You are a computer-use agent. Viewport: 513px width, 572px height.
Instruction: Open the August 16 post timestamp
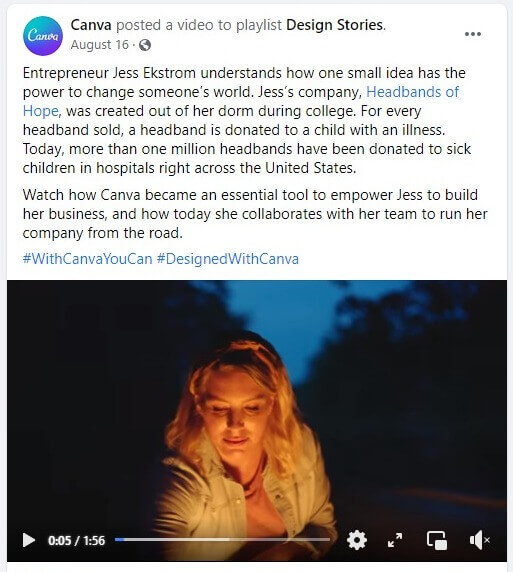100,45
